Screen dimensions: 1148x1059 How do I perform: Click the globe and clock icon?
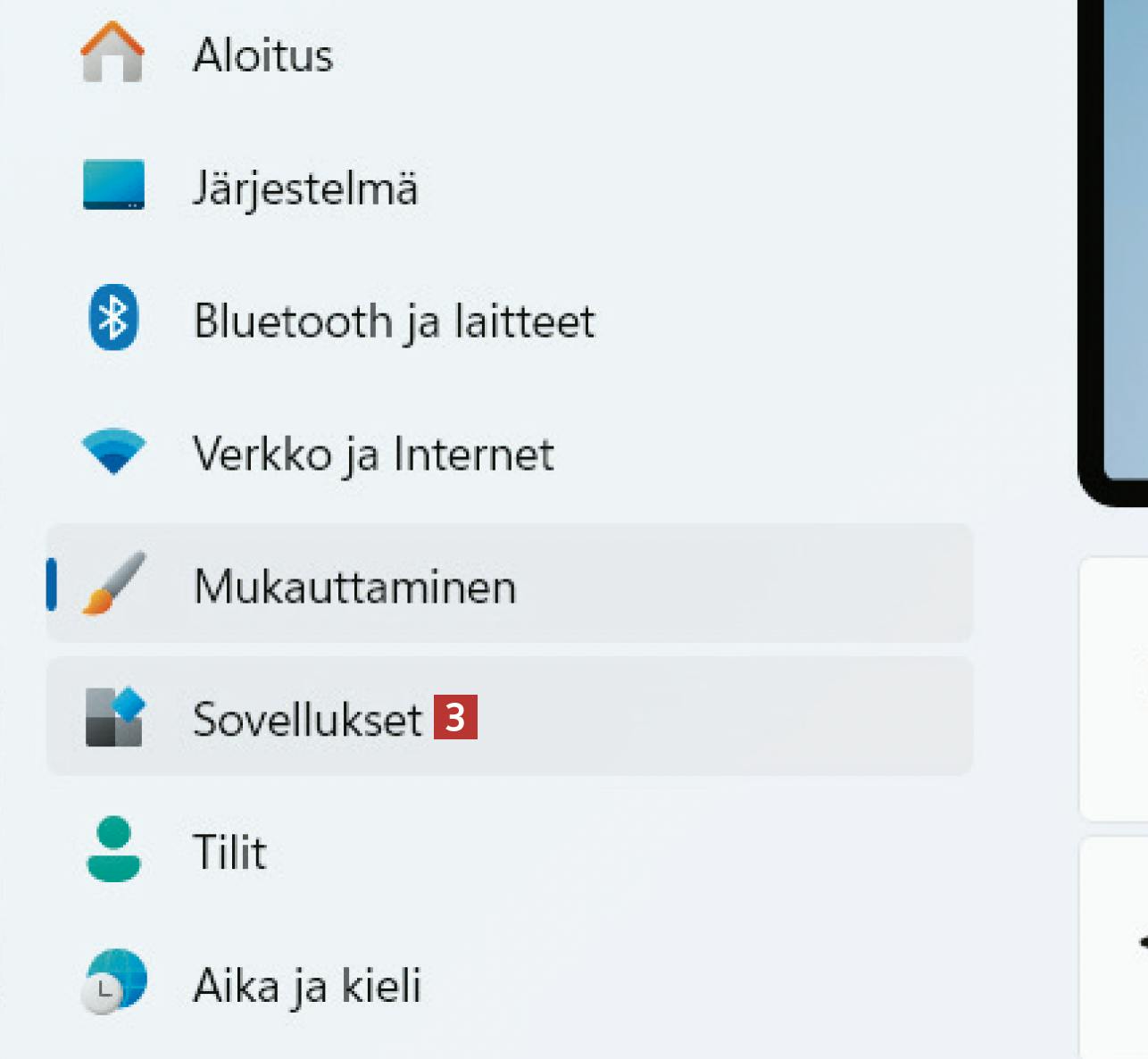click(113, 981)
